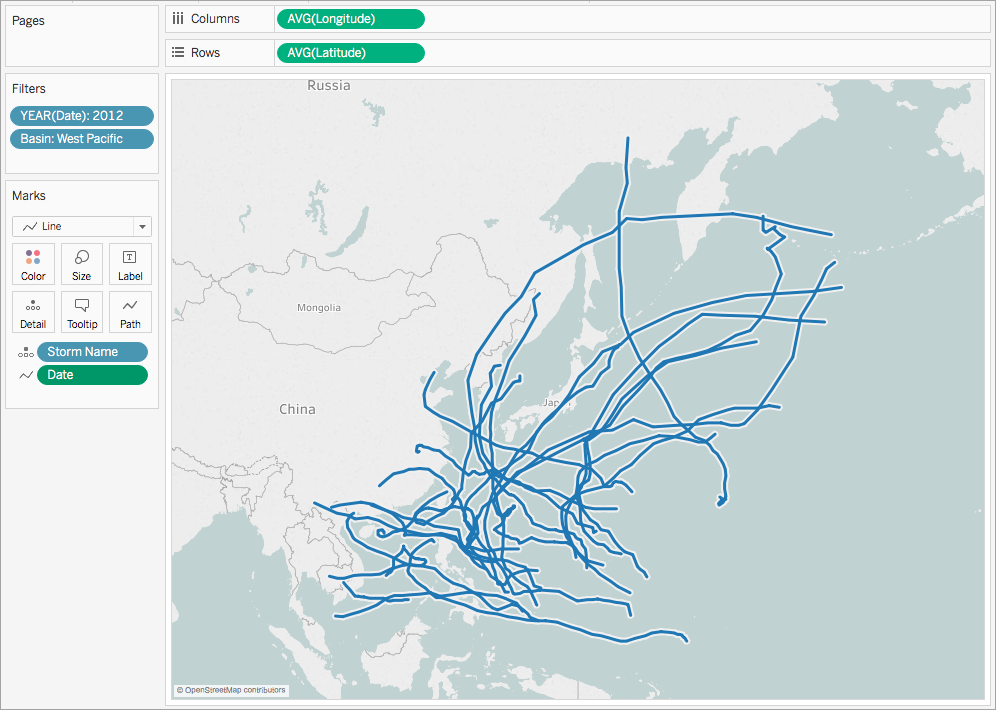Click the path icon beside Date pill
Image resolution: width=996 pixels, height=710 pixels.
click(25, 375)
